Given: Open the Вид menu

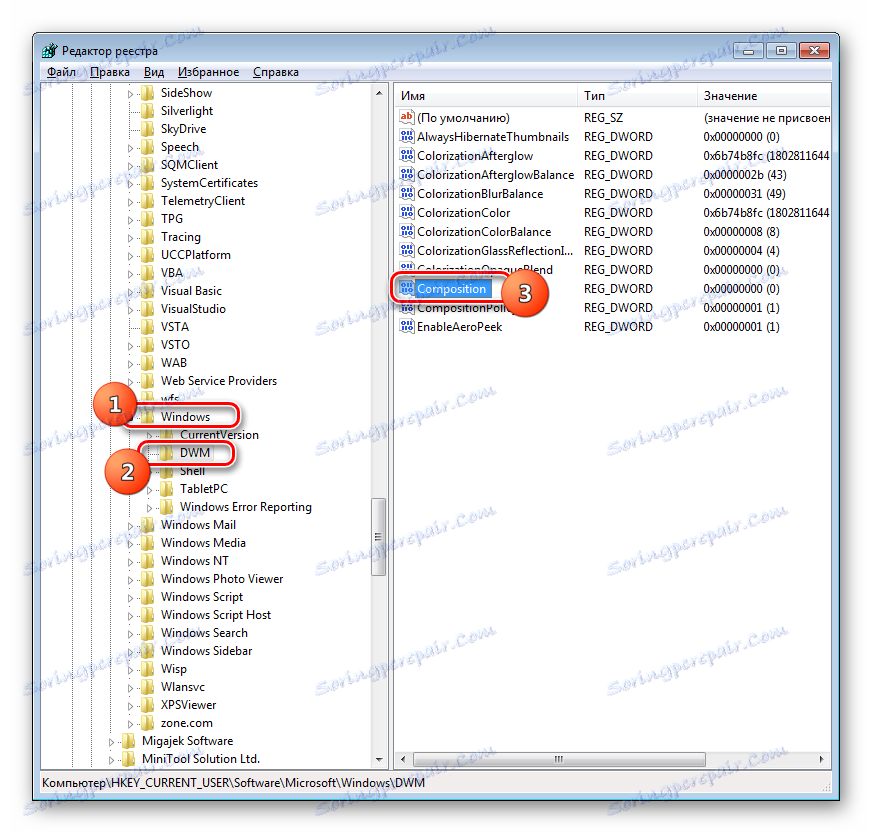Looking at the screenshot, I should click(153, 72).
